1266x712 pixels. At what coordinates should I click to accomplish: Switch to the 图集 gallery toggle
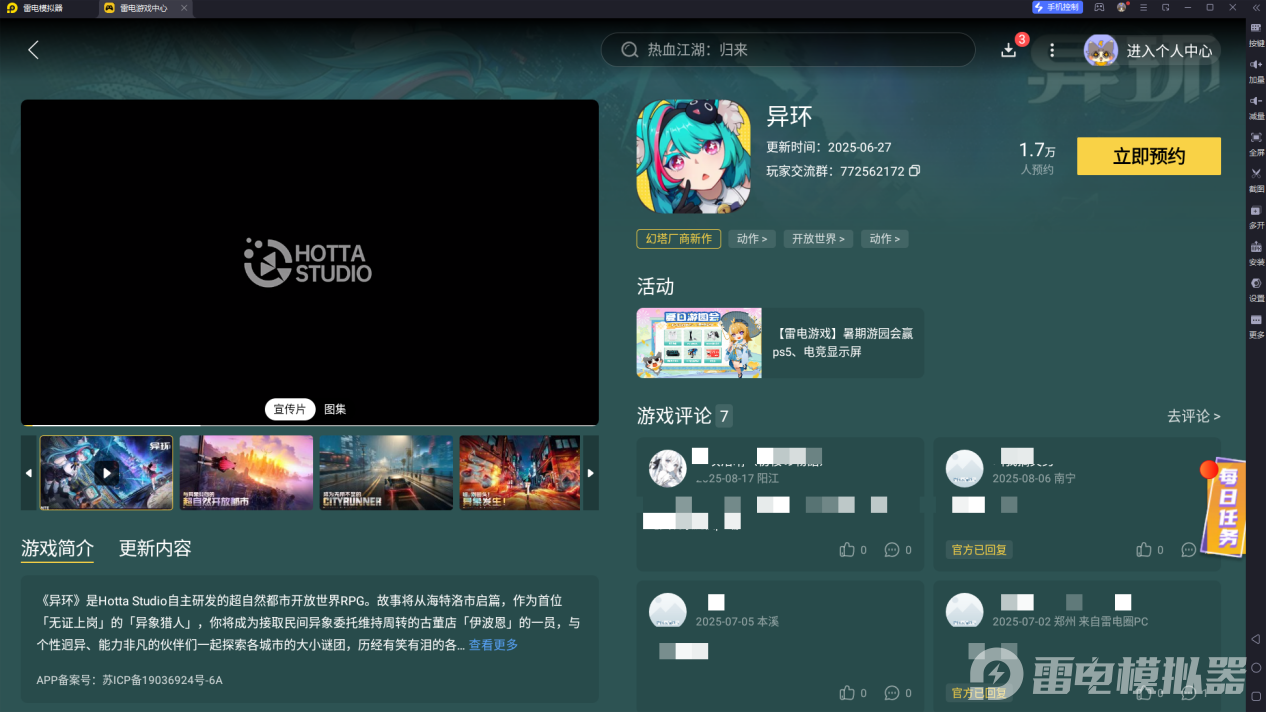[335, 409]
